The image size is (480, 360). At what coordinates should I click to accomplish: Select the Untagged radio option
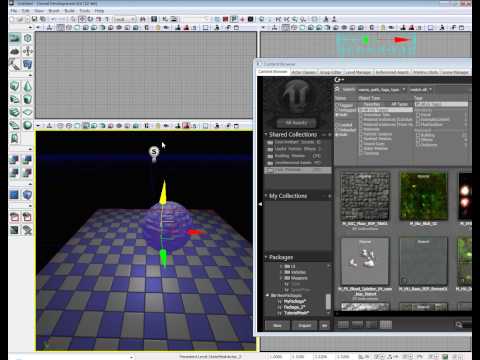[337, 110]
